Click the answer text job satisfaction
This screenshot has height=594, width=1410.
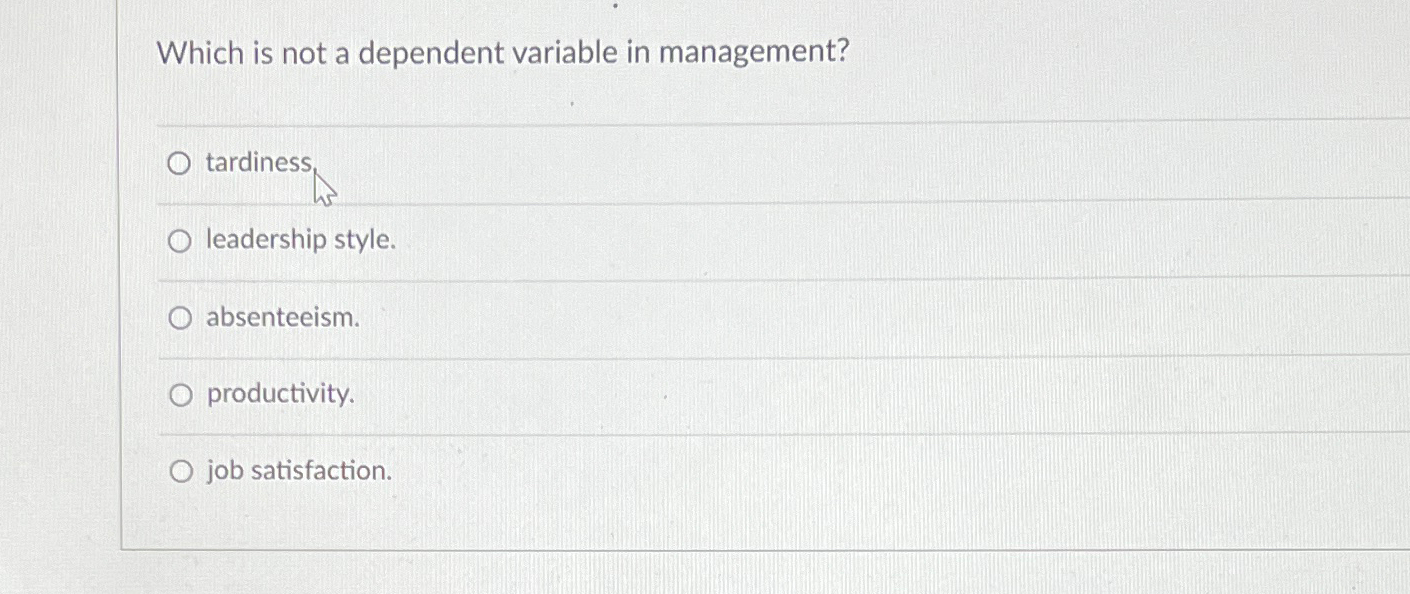click(297, 471)
